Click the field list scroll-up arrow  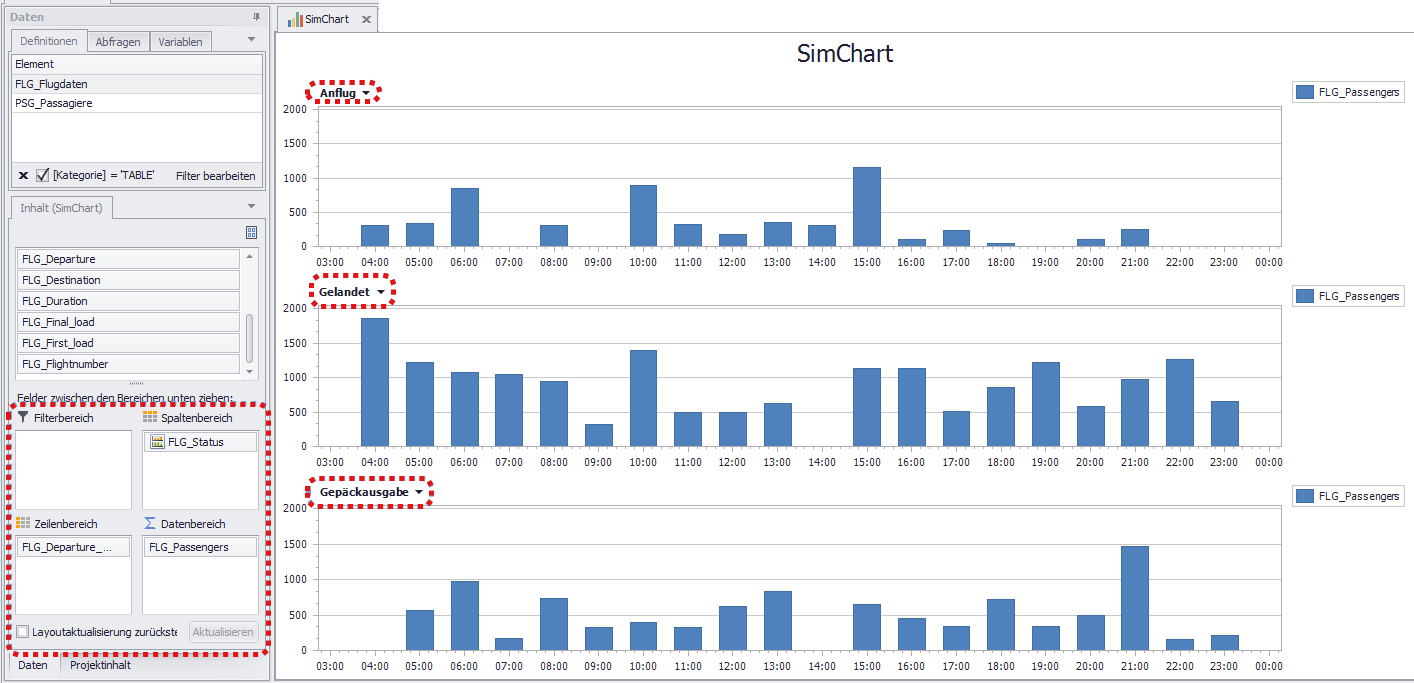pos(250,255)
